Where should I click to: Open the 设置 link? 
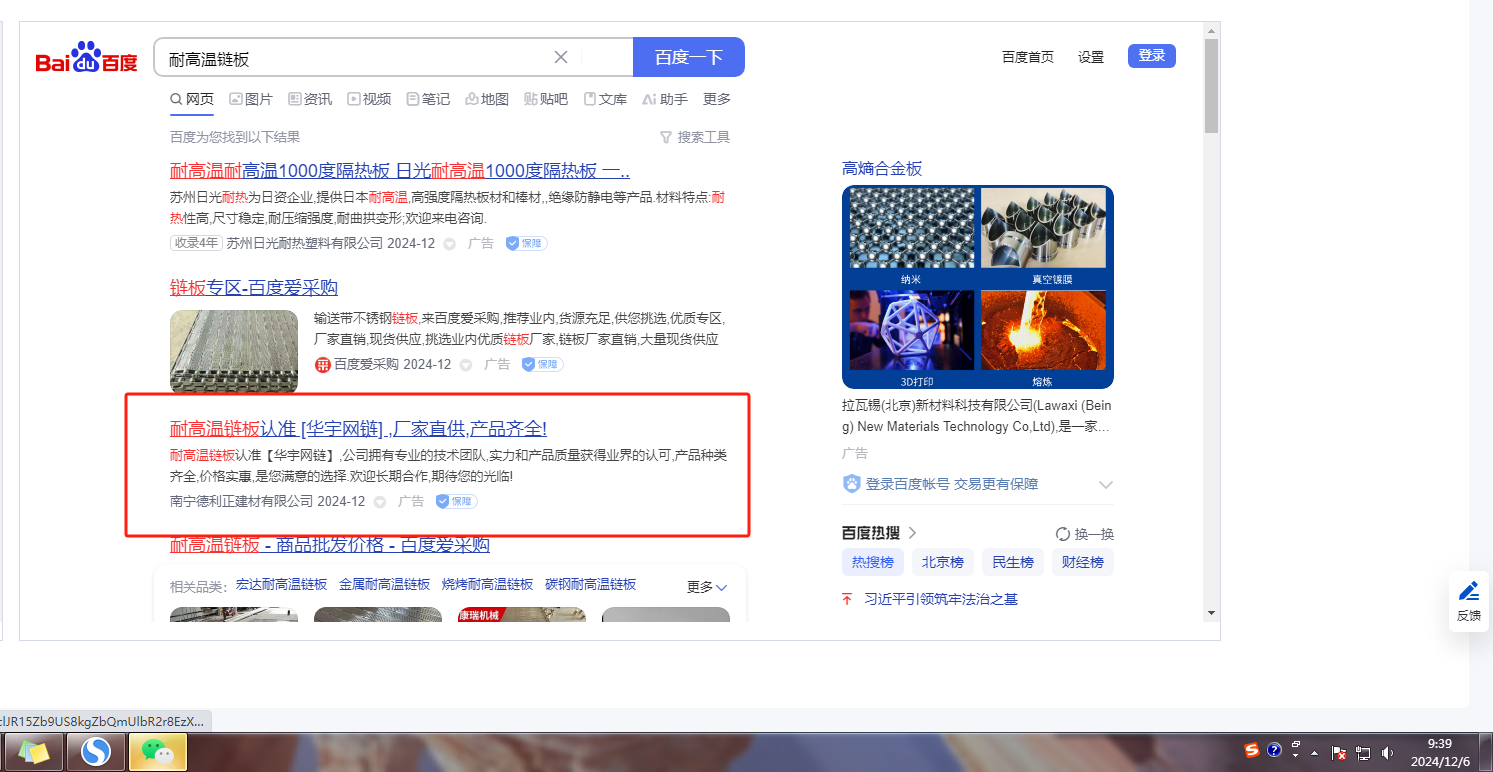[1091, 57]
